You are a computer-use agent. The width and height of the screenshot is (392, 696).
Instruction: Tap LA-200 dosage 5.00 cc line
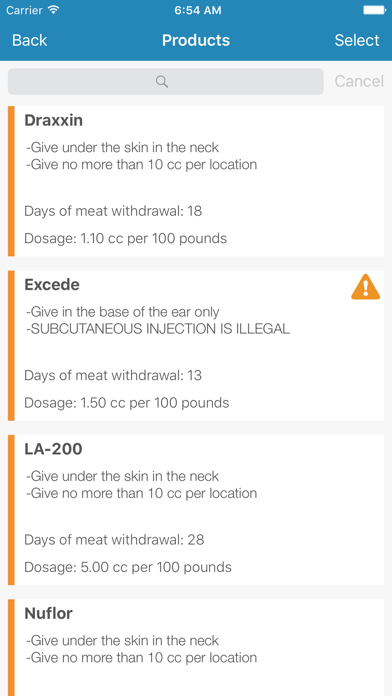(x=127, y=567)
